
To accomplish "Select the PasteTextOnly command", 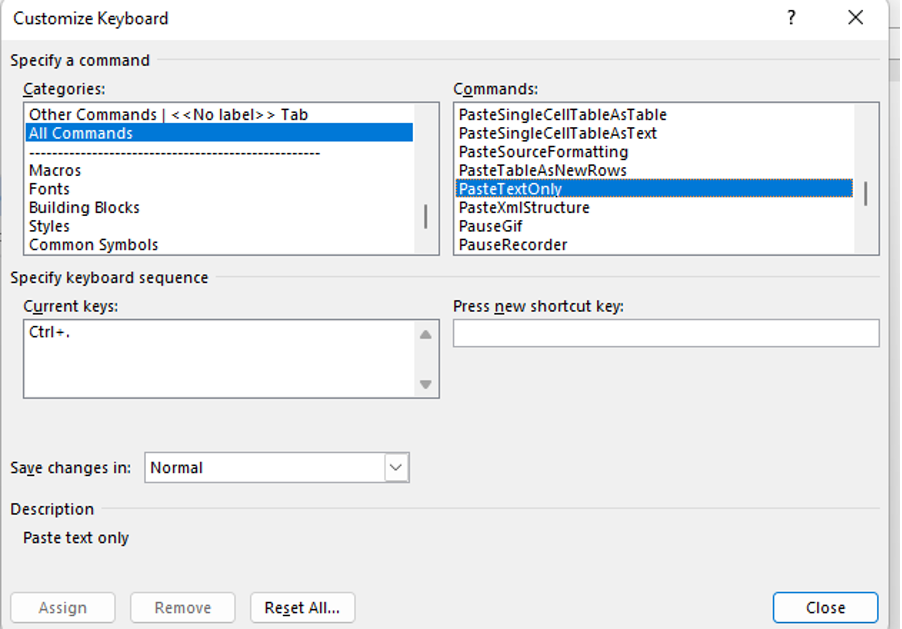I will click(655, 189).
